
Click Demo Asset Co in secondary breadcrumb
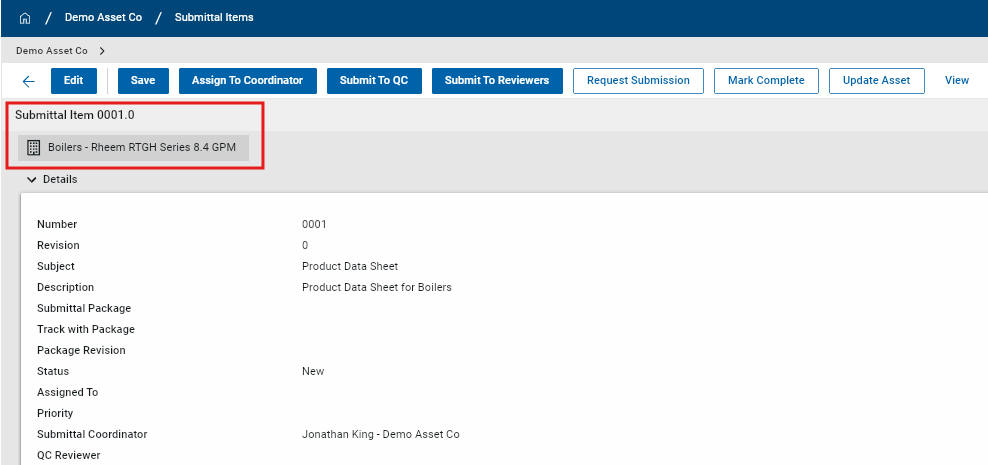(52, 50)
